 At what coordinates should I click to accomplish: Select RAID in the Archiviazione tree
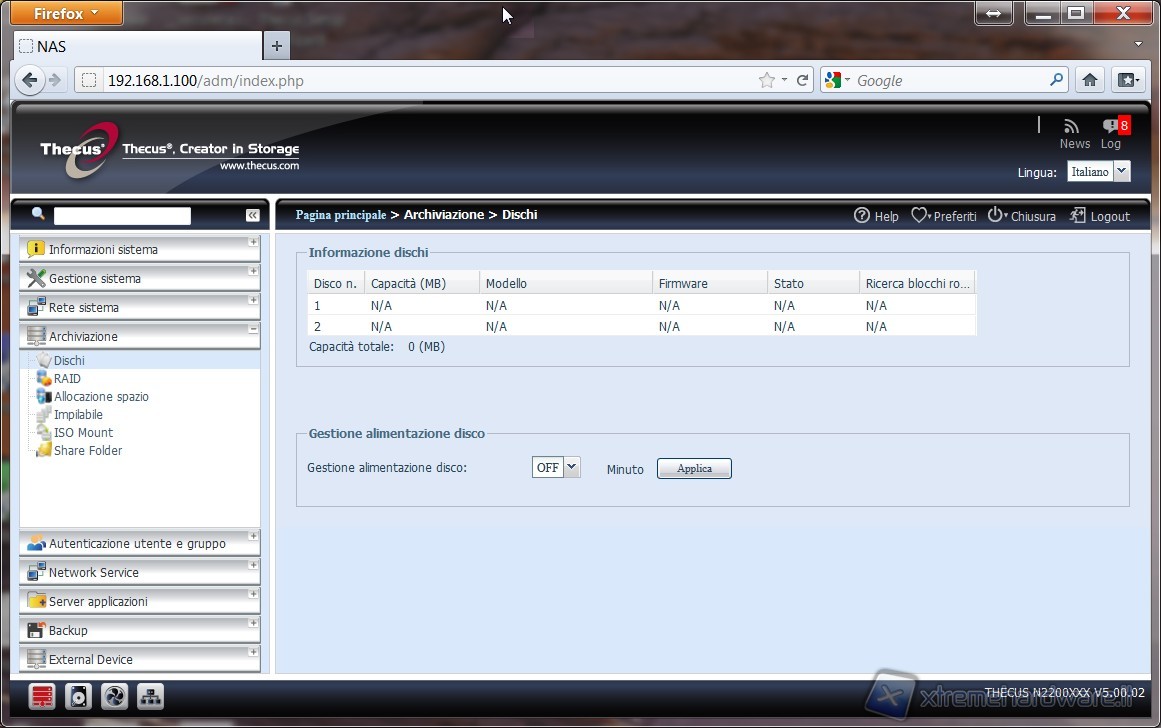click(x=67, y=379)
